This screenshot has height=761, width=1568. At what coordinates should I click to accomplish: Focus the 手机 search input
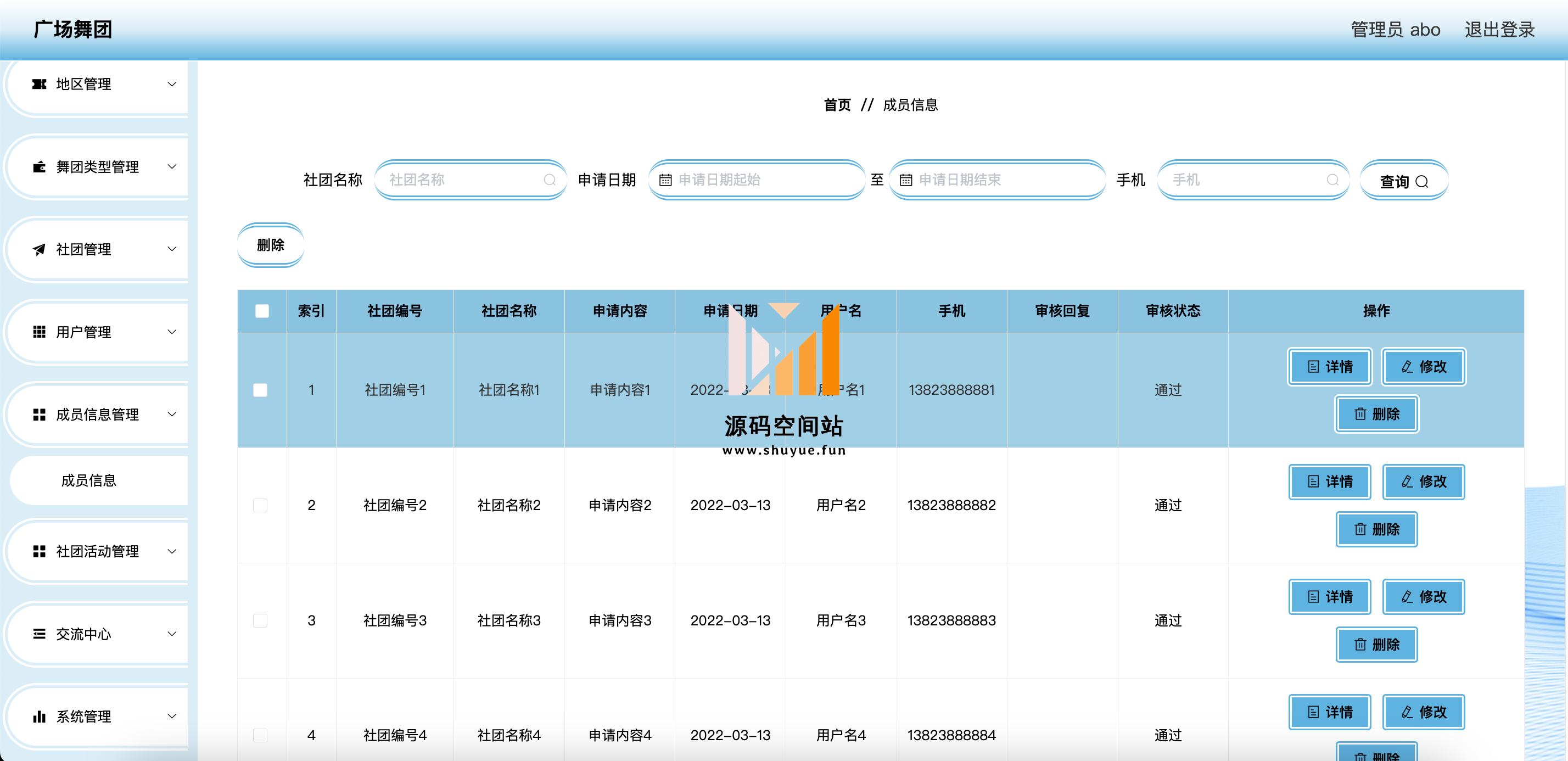pos(1253,180)
